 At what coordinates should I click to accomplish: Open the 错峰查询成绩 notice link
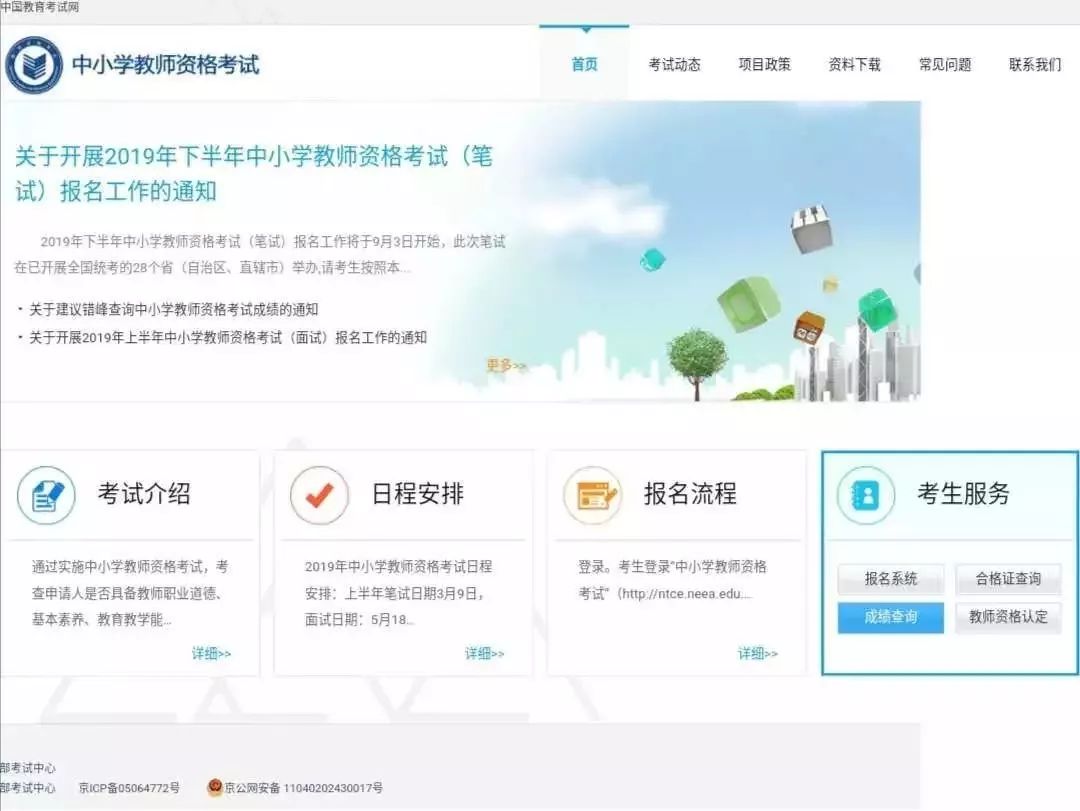[x=174, y=309]
